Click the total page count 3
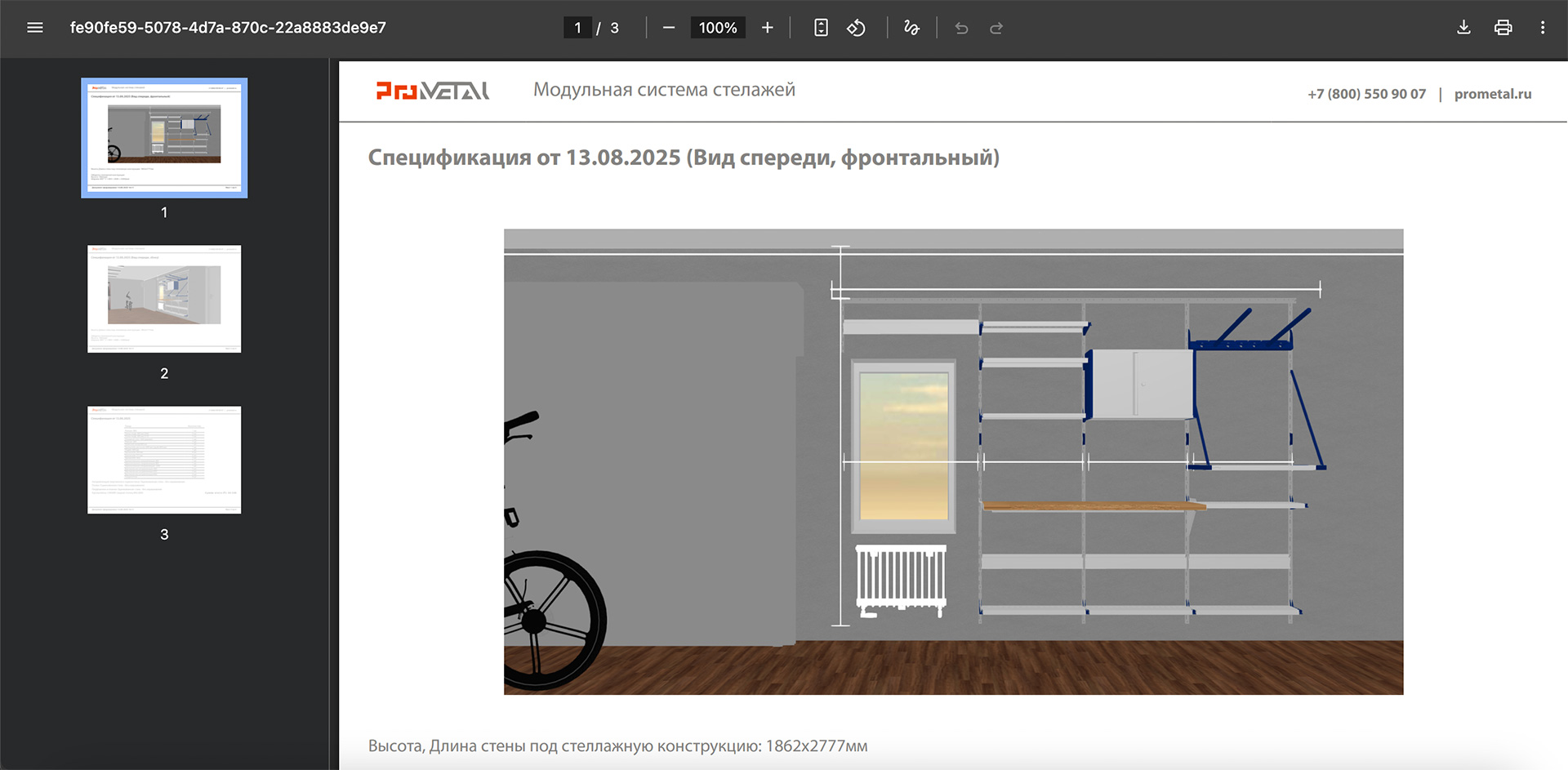 (614, 28)
